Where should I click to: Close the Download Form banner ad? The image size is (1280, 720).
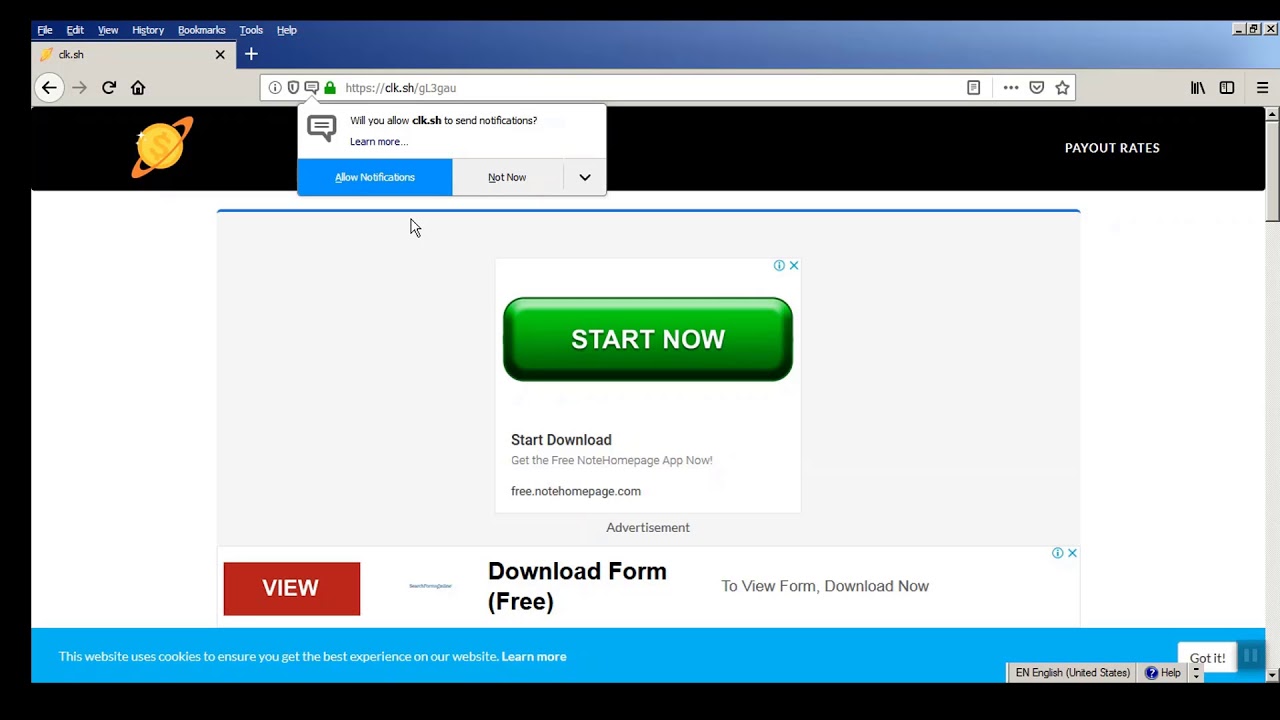(1072, 553)
